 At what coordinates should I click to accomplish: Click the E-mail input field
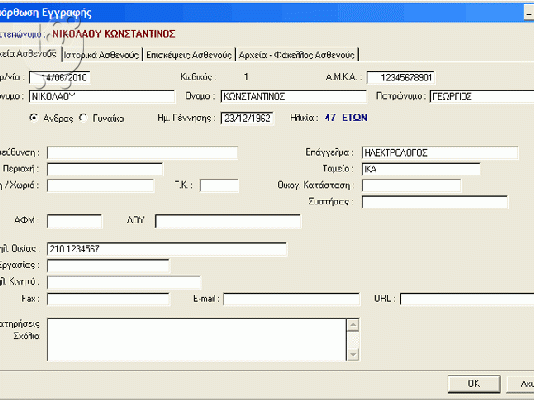coord(291,299)
